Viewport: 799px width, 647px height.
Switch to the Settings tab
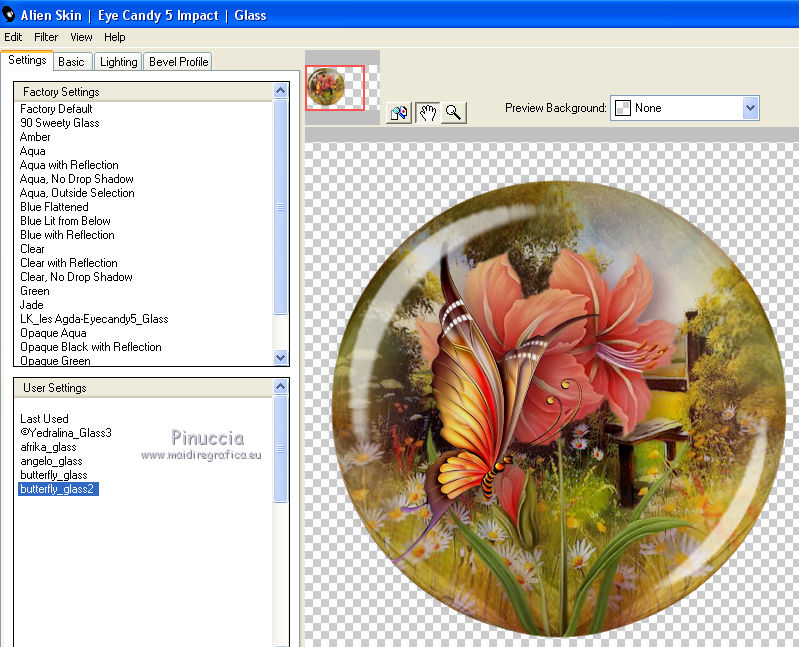tap(27, 60)
